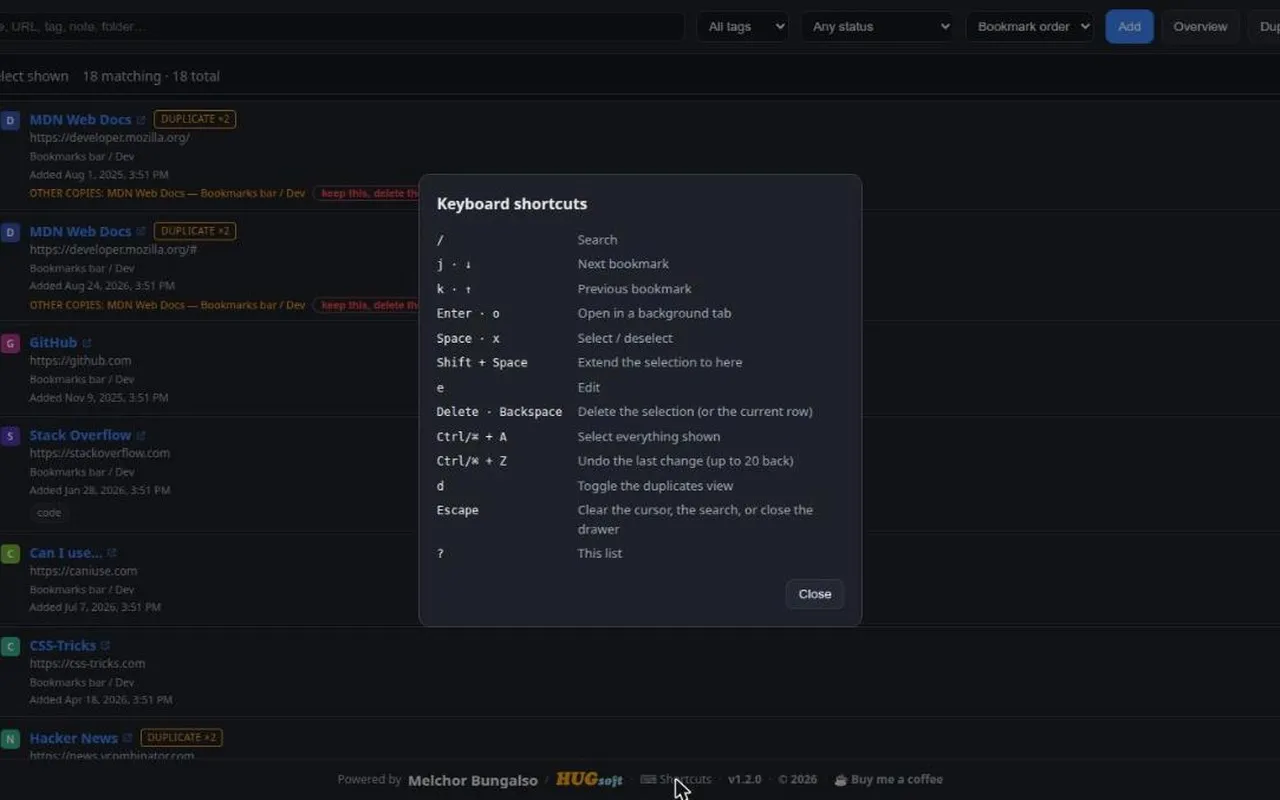Open external link icon beside Stack Overflow
This screenshot has height=800, width=1280.
(x=141, y=436)
